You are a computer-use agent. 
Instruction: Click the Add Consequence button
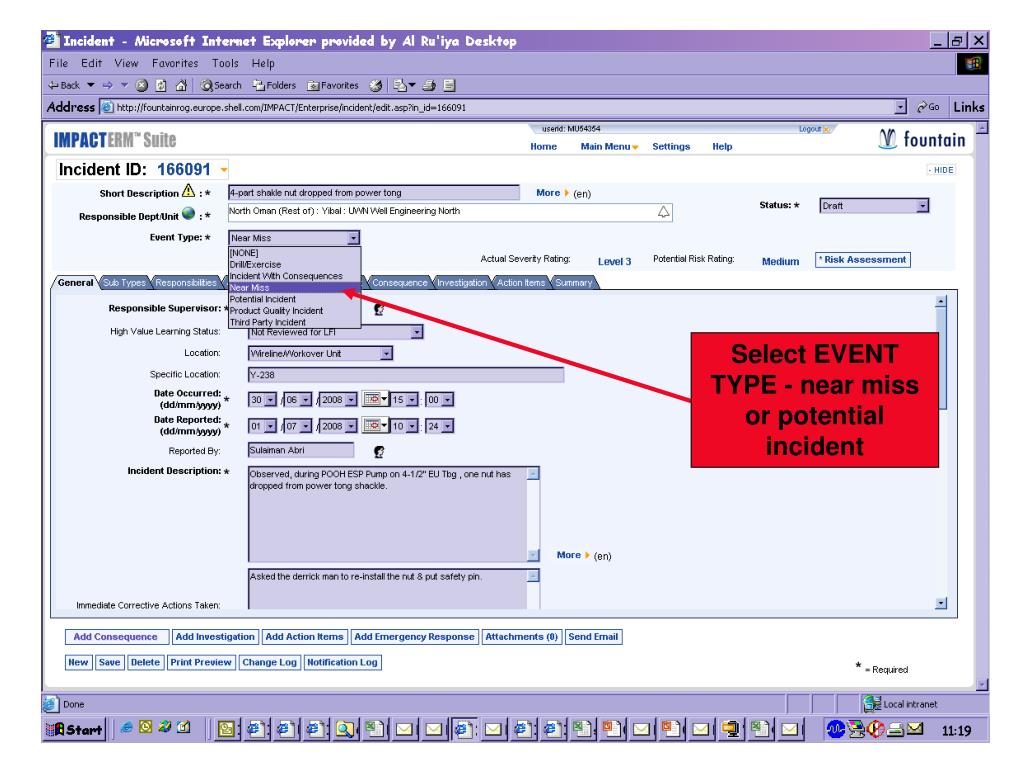tap(116, 637)
